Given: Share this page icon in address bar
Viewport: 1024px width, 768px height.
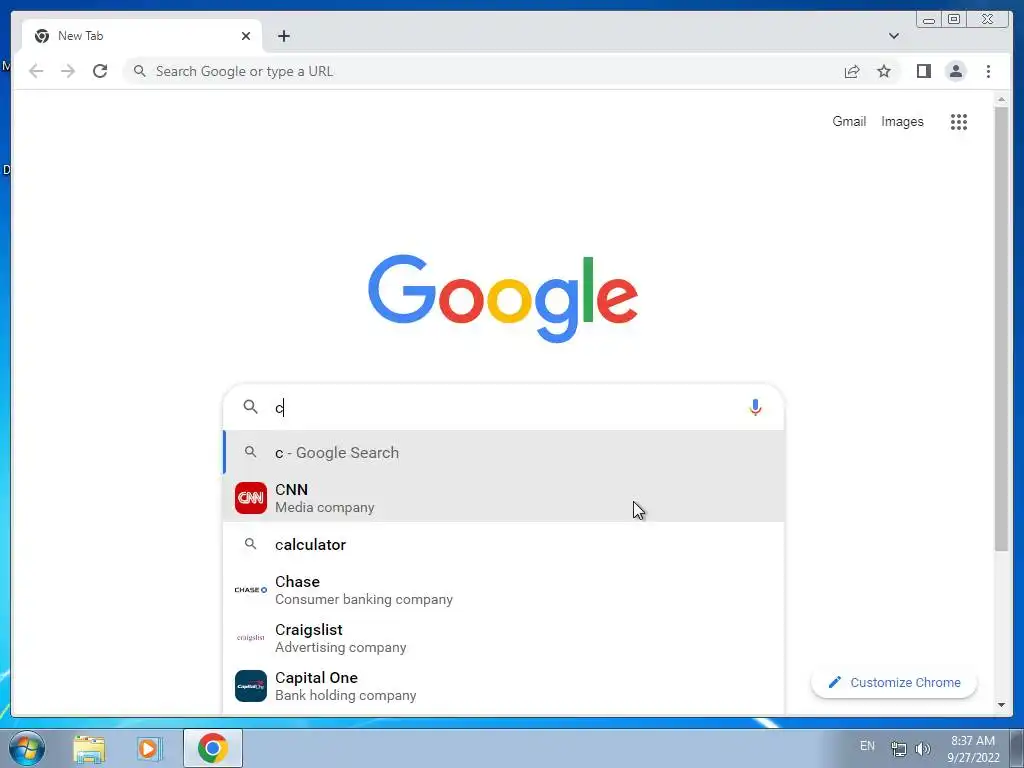Looking at the screenshot, I should coord(852,71).
